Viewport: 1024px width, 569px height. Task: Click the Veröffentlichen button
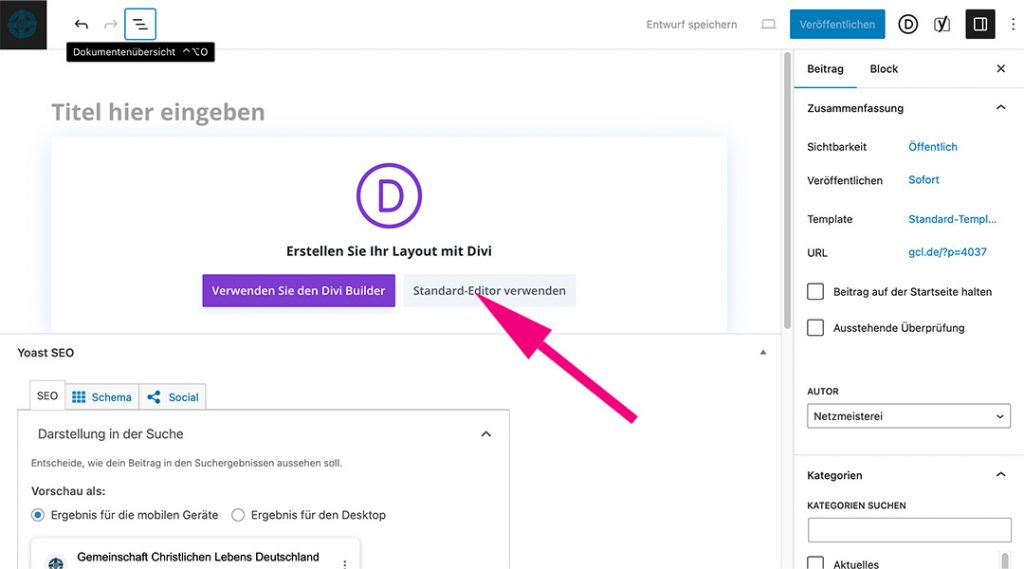837,24
